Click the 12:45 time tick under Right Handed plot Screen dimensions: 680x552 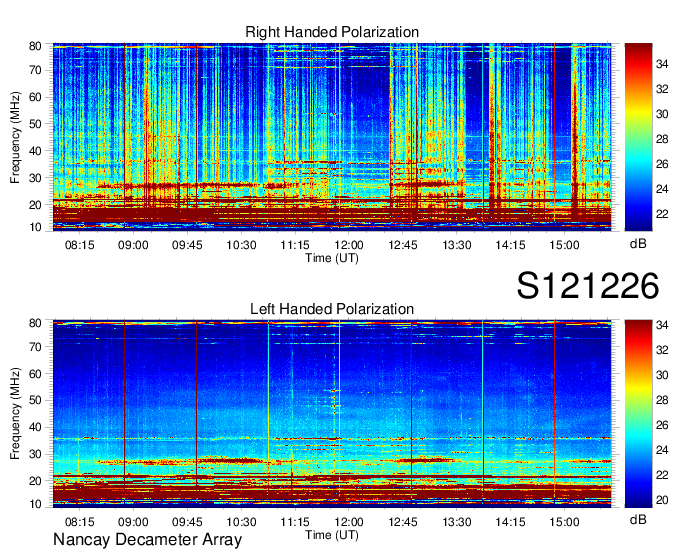403,245
